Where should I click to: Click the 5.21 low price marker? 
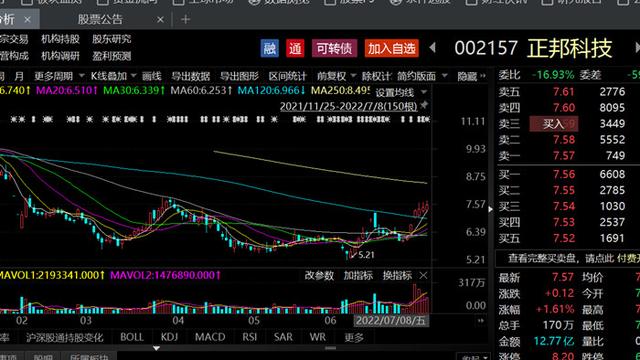[x=366, y=255]
